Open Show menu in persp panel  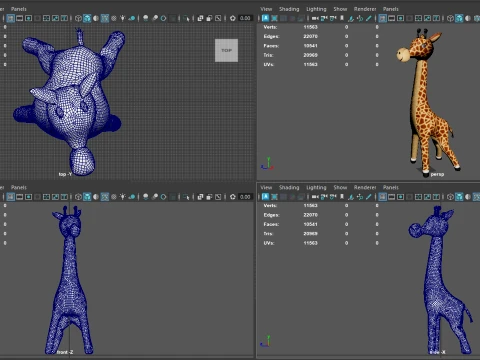[340, 9]
